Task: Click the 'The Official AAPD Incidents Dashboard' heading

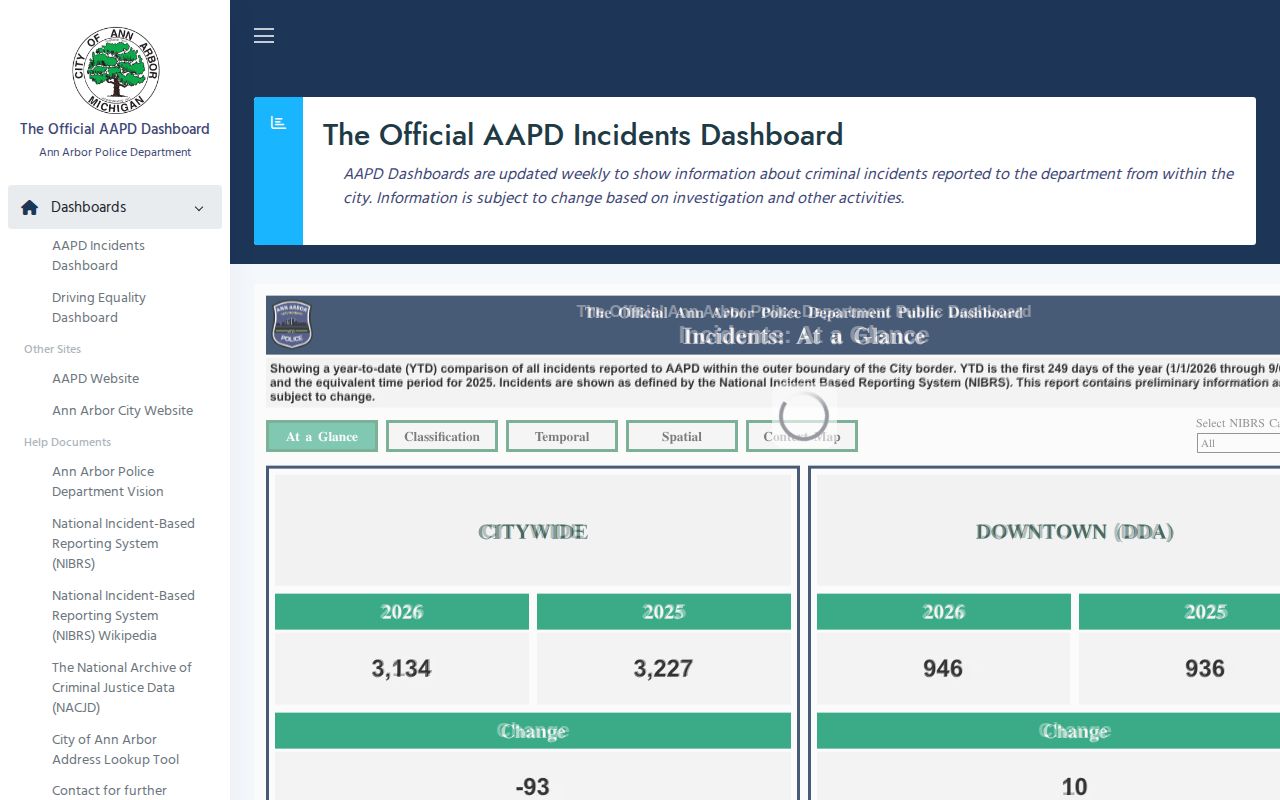Action: (583, 134)
